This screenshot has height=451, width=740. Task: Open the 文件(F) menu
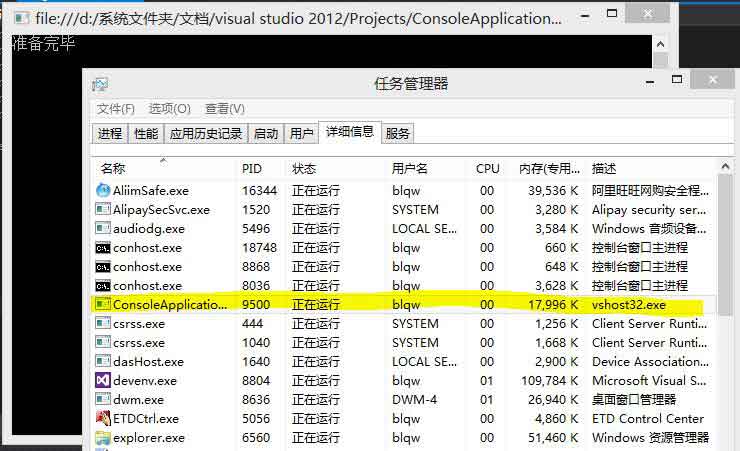tap(116, 109)
